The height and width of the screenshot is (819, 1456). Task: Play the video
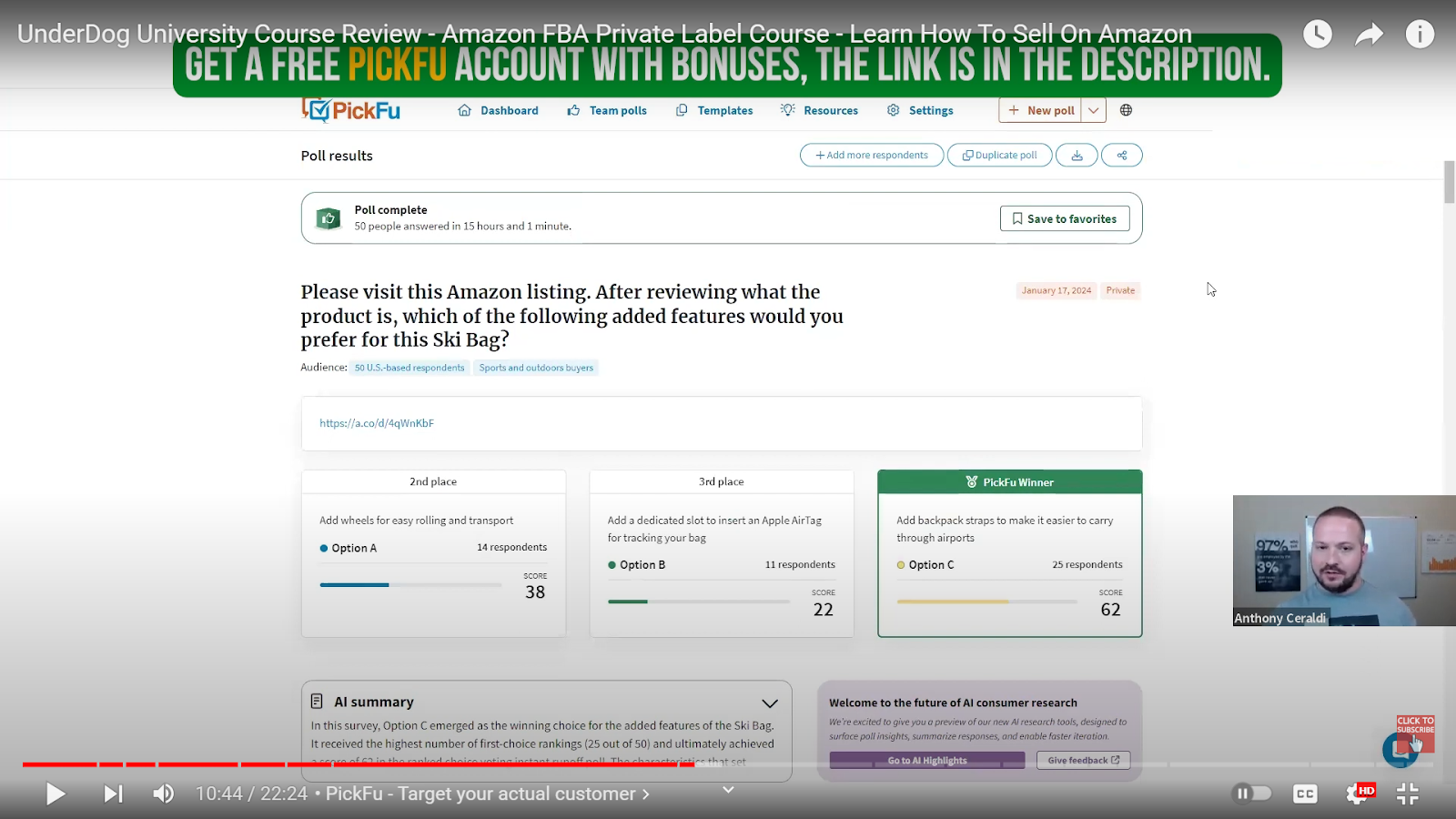coord(56,794)
